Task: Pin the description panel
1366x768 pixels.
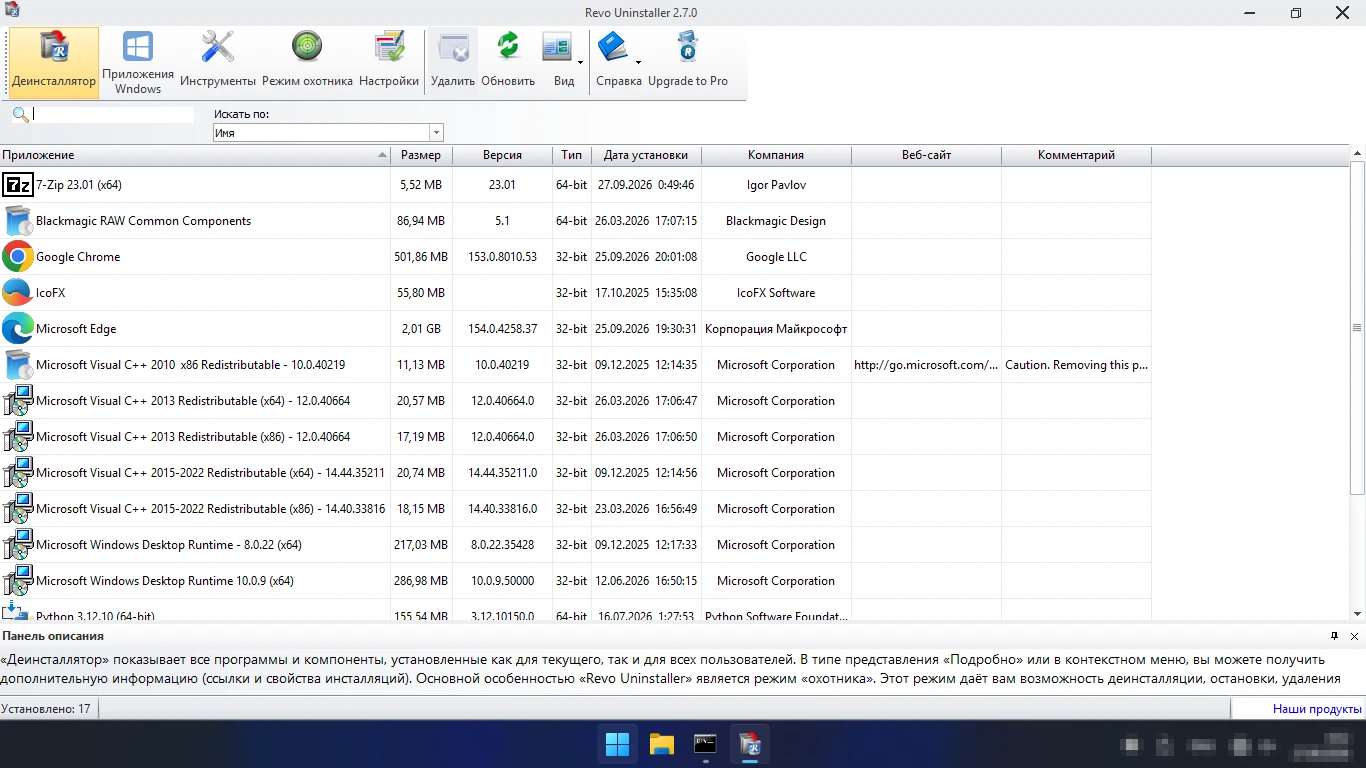Action: (x=1335, y=636)
